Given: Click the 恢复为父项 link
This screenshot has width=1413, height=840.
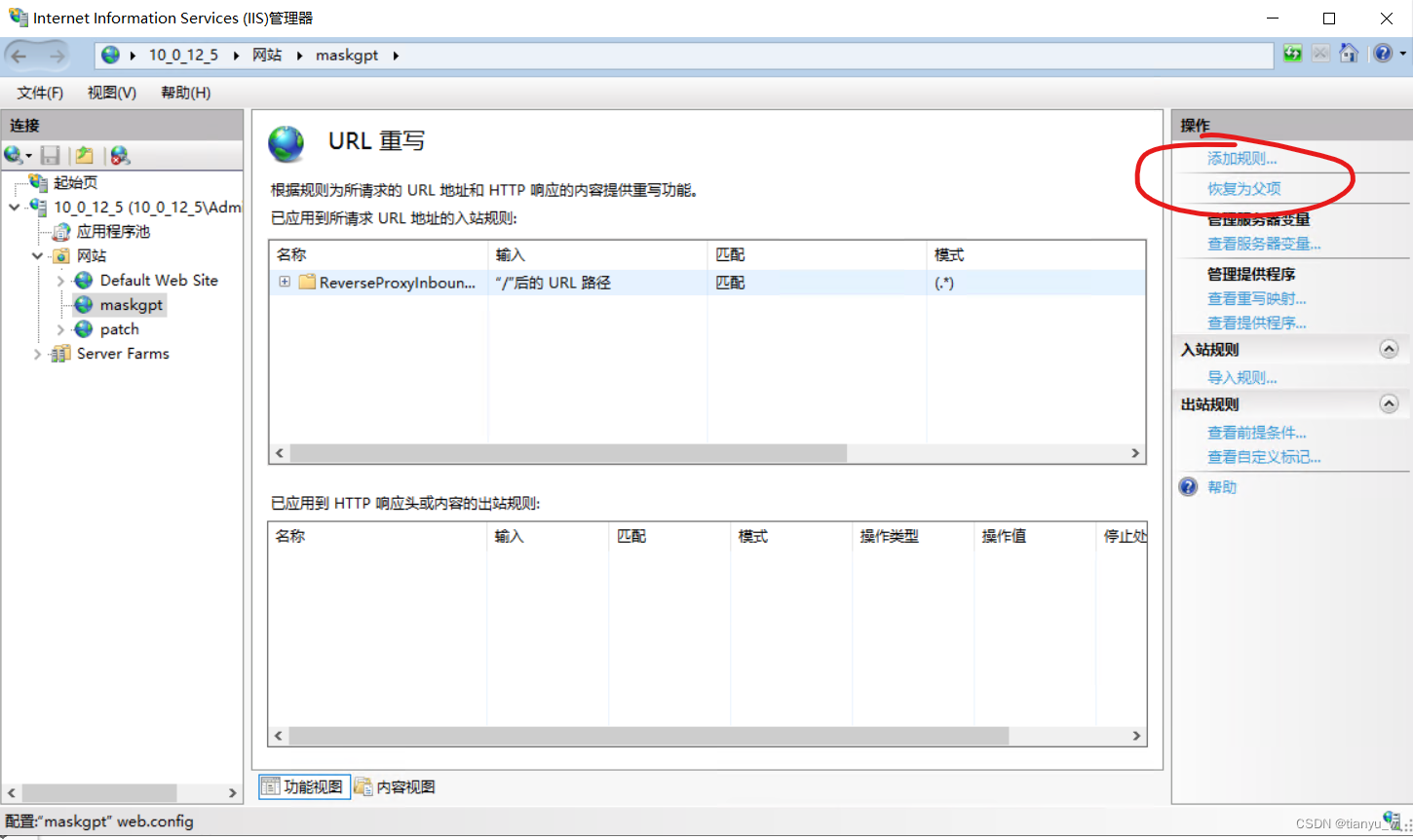Looking at the screenshot, I should point(1245,188).
